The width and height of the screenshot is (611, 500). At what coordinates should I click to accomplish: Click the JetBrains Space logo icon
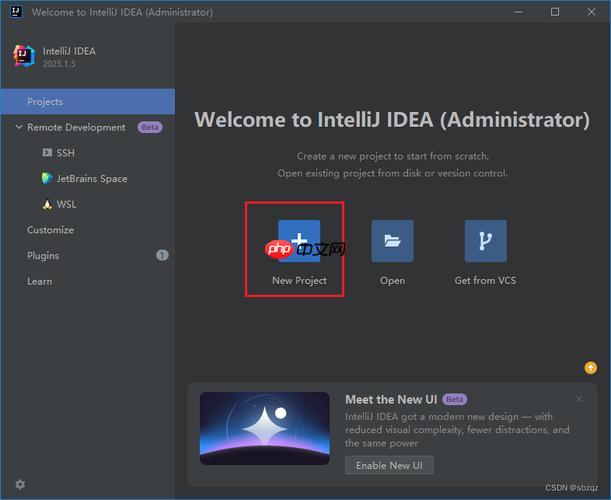47,178
